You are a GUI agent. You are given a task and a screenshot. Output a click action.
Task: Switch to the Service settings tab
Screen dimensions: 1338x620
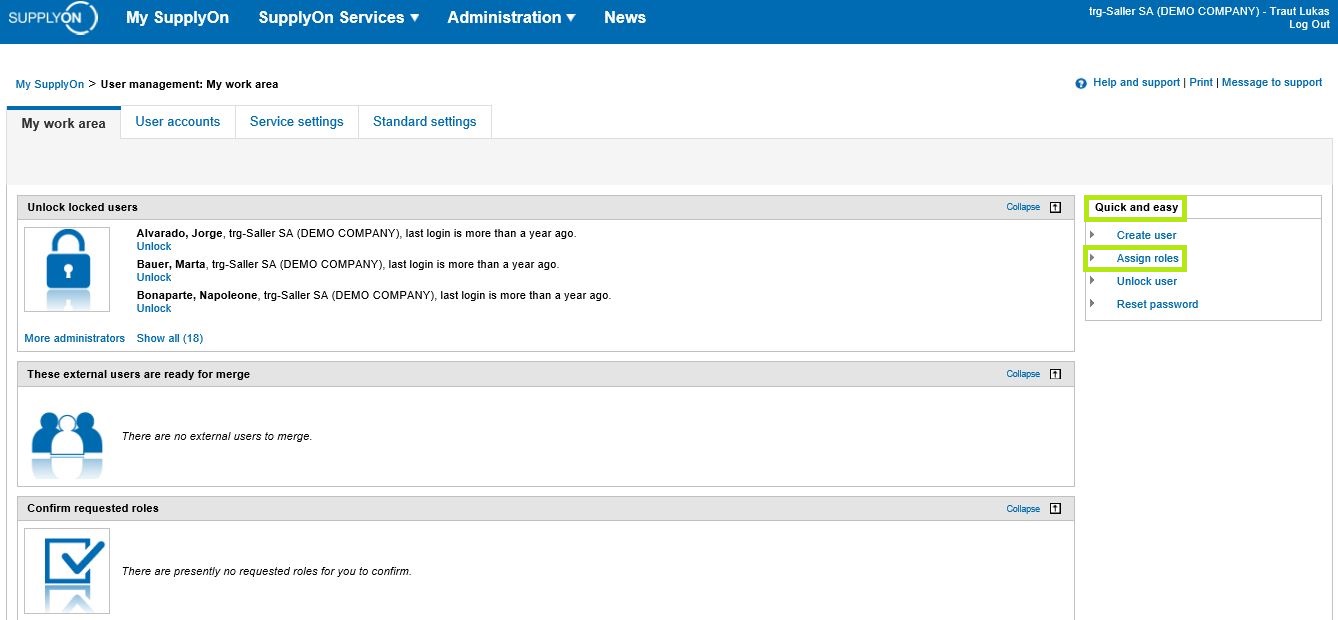coord(297,122)
